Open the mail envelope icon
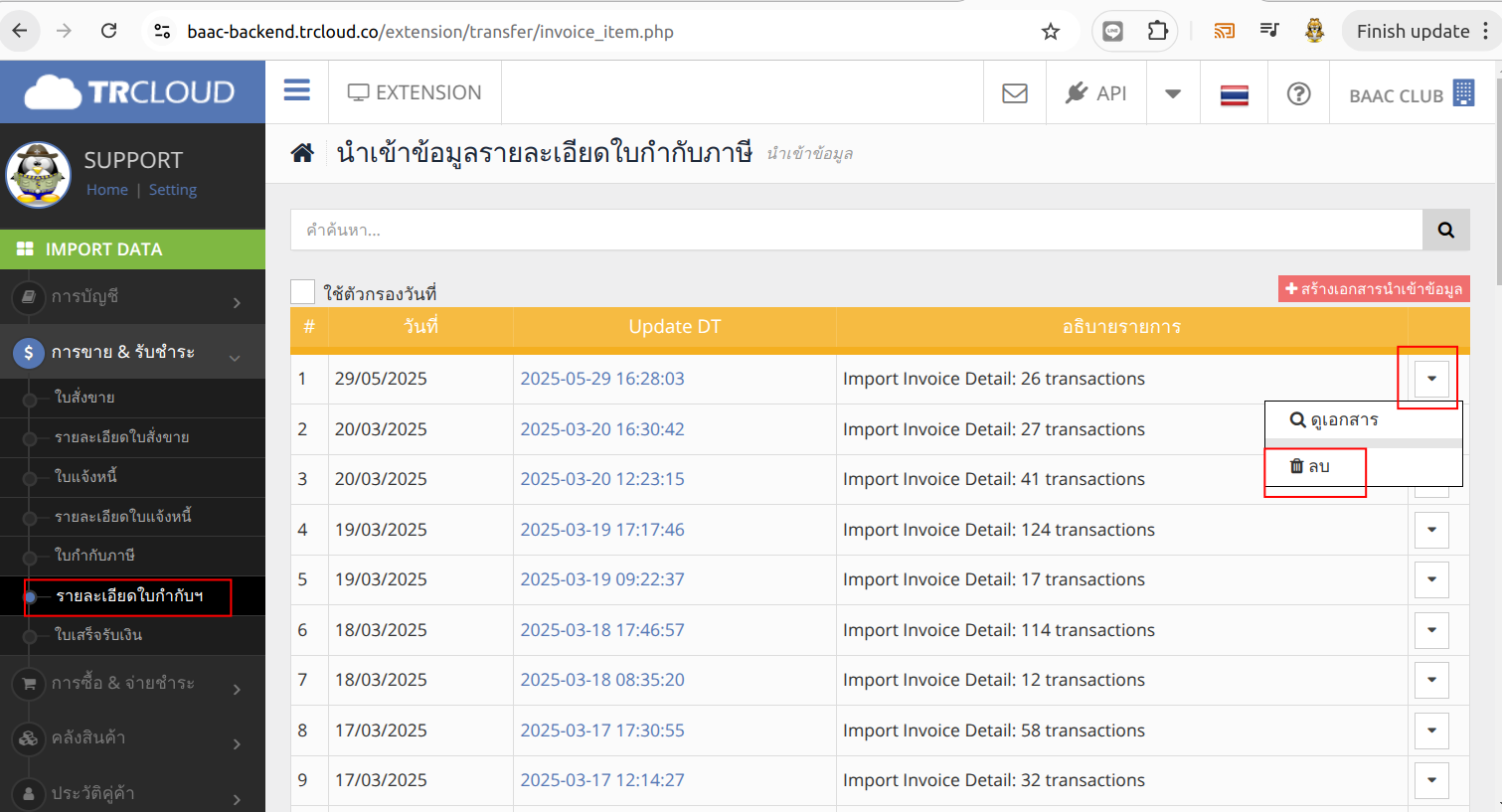Image resolution: width=1502 pixels, height=812 pixels. [1015, 93]
